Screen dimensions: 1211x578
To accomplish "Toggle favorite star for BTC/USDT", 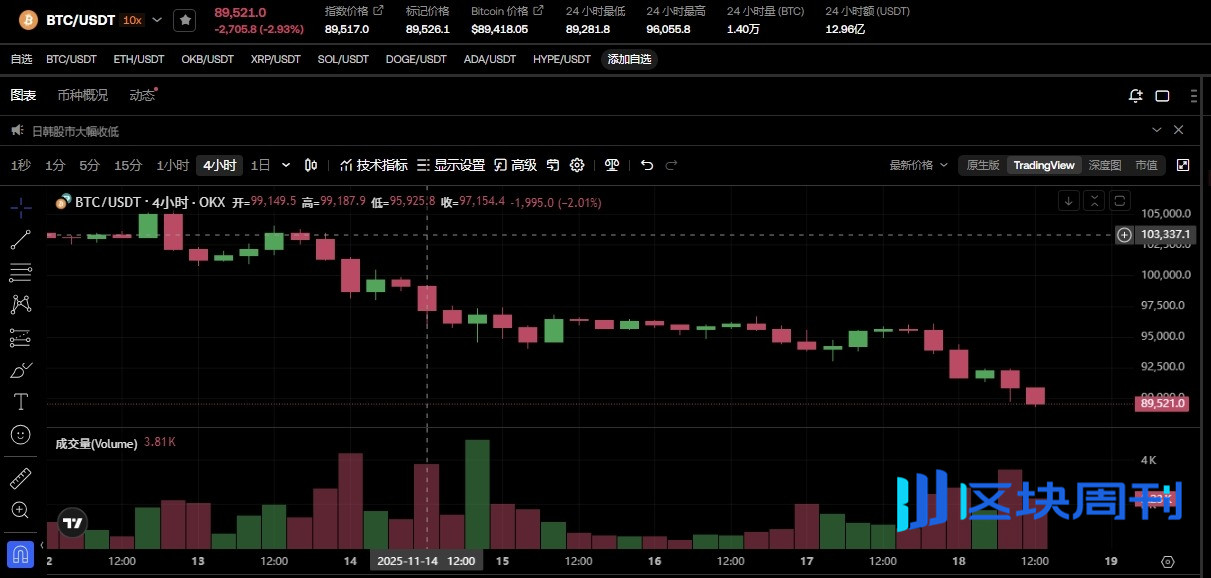I will click(x=184, y=20).
